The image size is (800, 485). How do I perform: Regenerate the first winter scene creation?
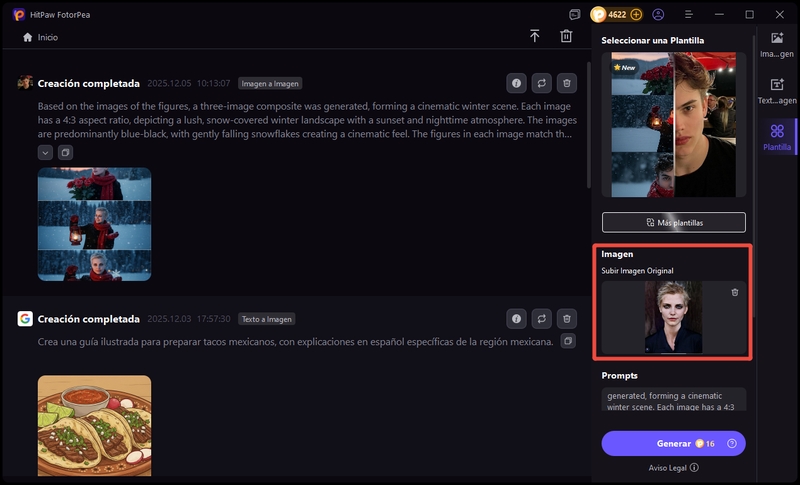(x=541, y=83)
